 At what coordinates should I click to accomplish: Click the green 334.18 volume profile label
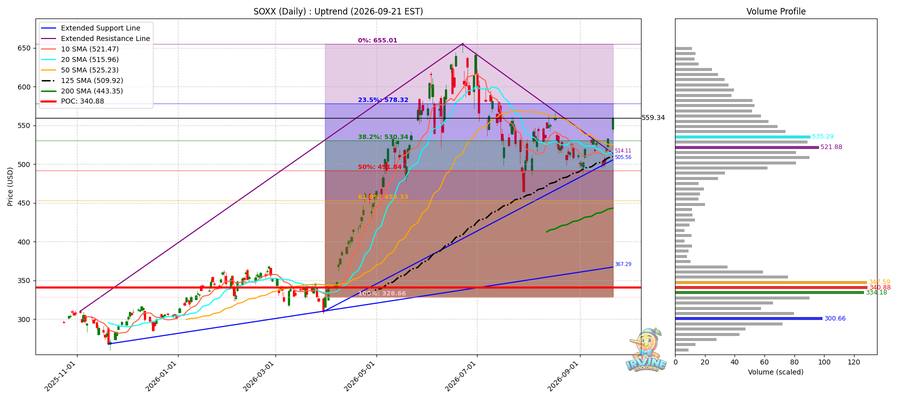pos(876,293)
